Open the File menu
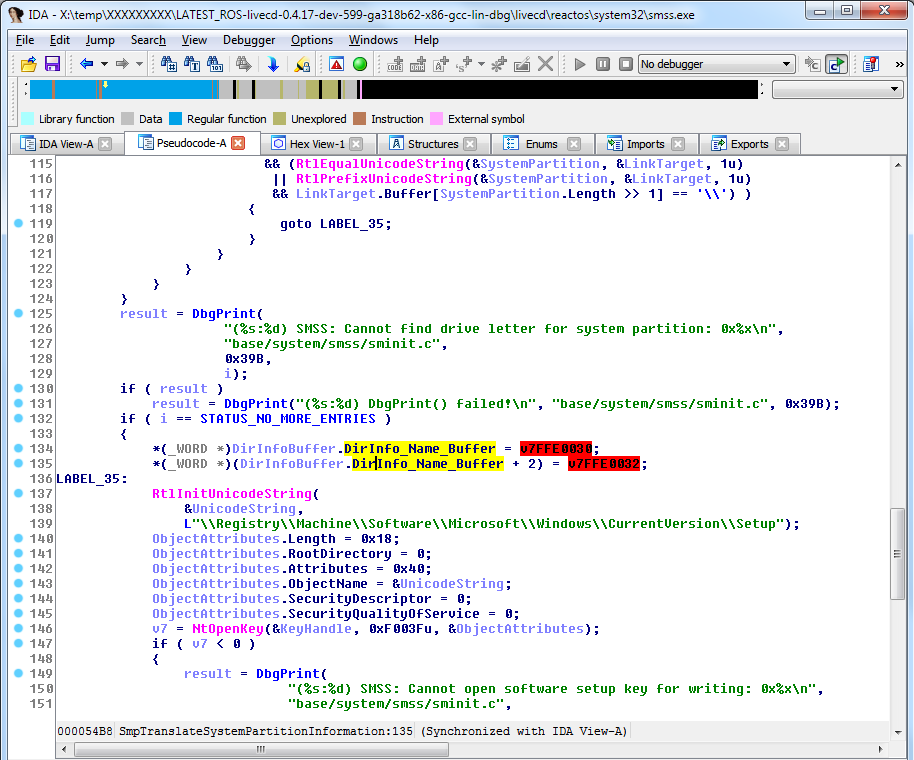This screenshot has height=760, width=914. [x=24, y=40]
